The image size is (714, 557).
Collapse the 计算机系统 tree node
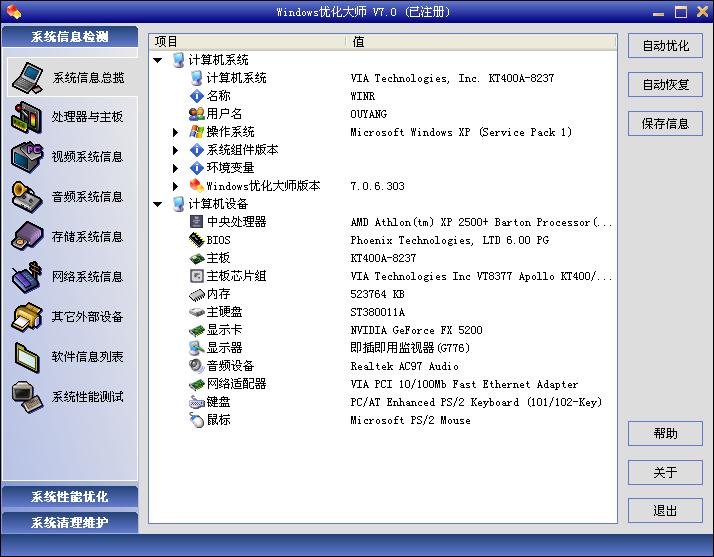click(158, 60)
